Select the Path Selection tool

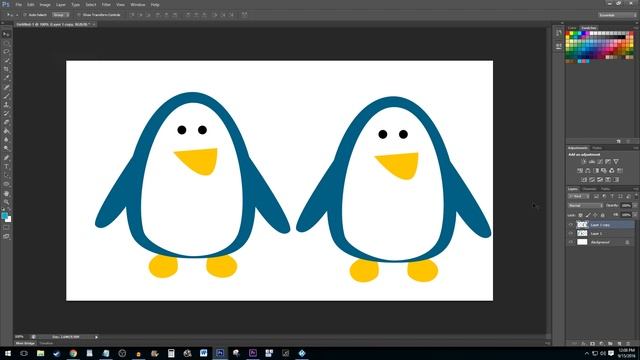click(x=6, y=176)
